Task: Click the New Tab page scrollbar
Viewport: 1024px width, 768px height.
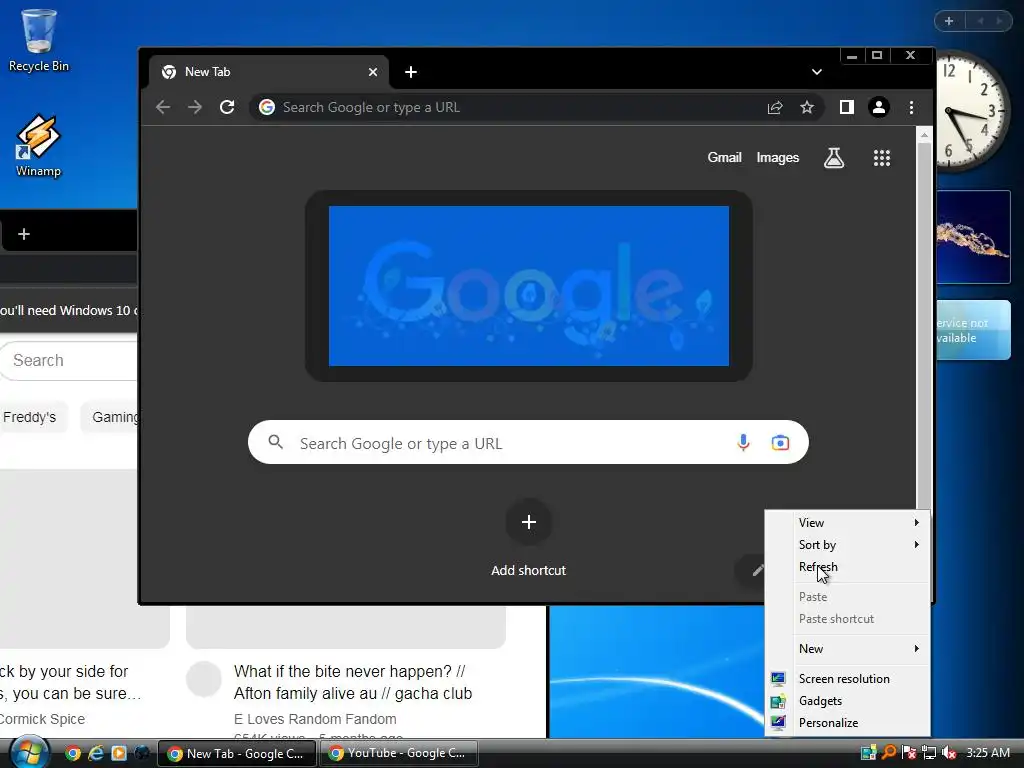Action: coord(923,327)
